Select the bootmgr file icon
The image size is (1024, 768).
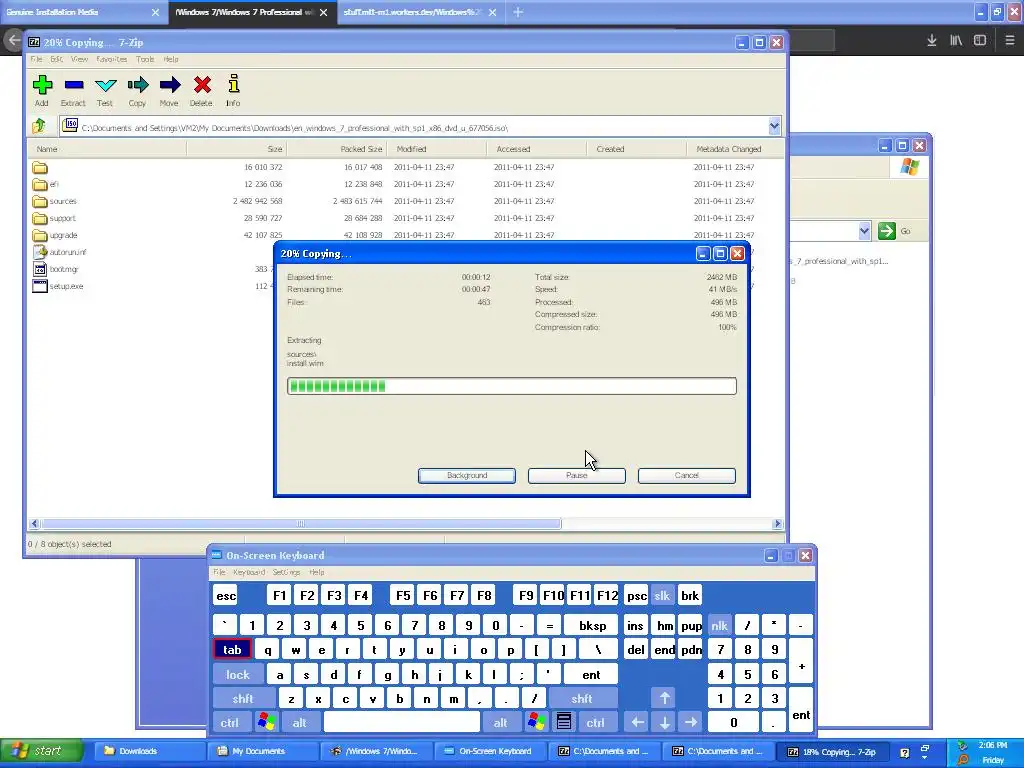coord(40,269)
